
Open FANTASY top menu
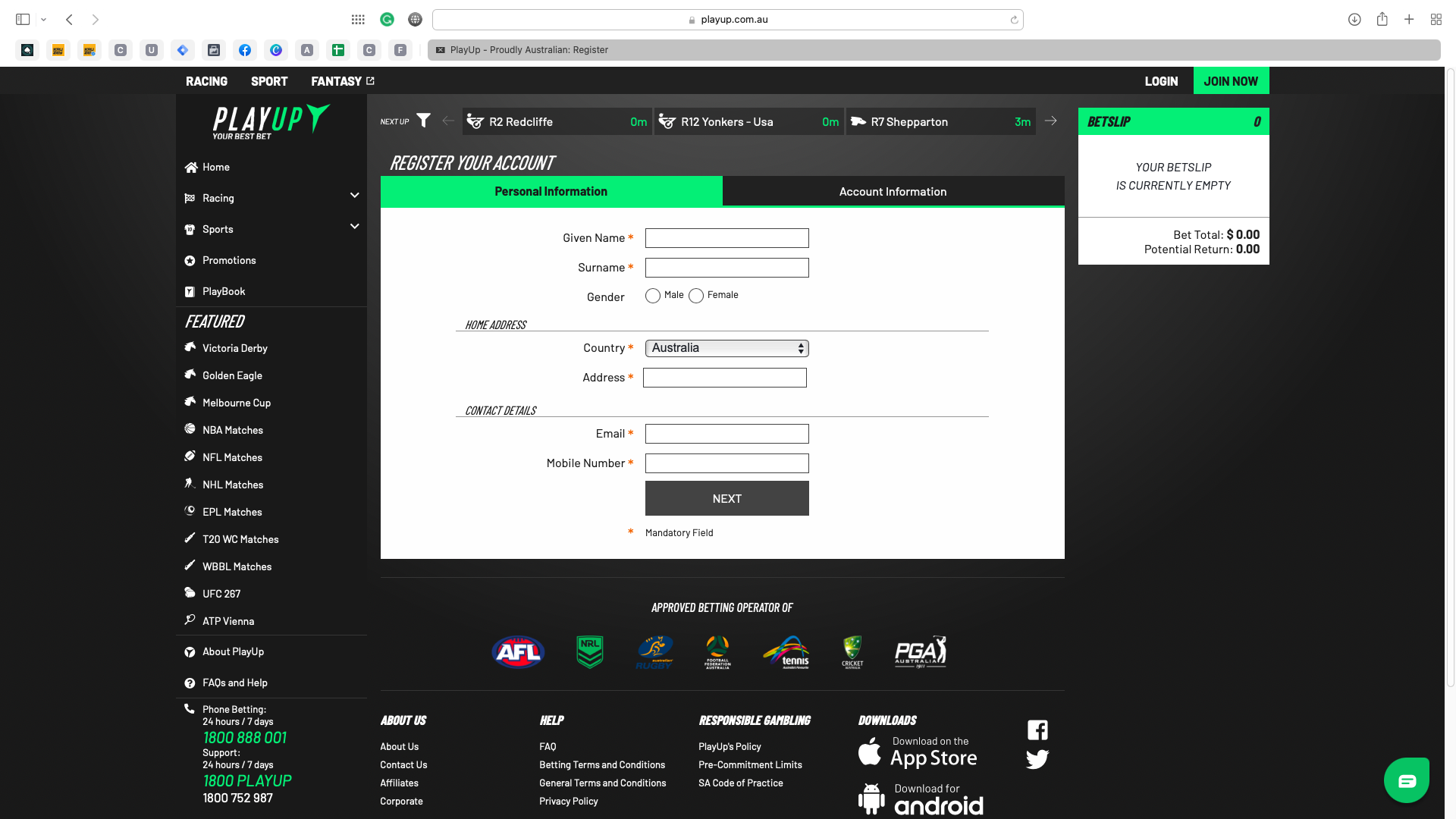pos(342,81)
